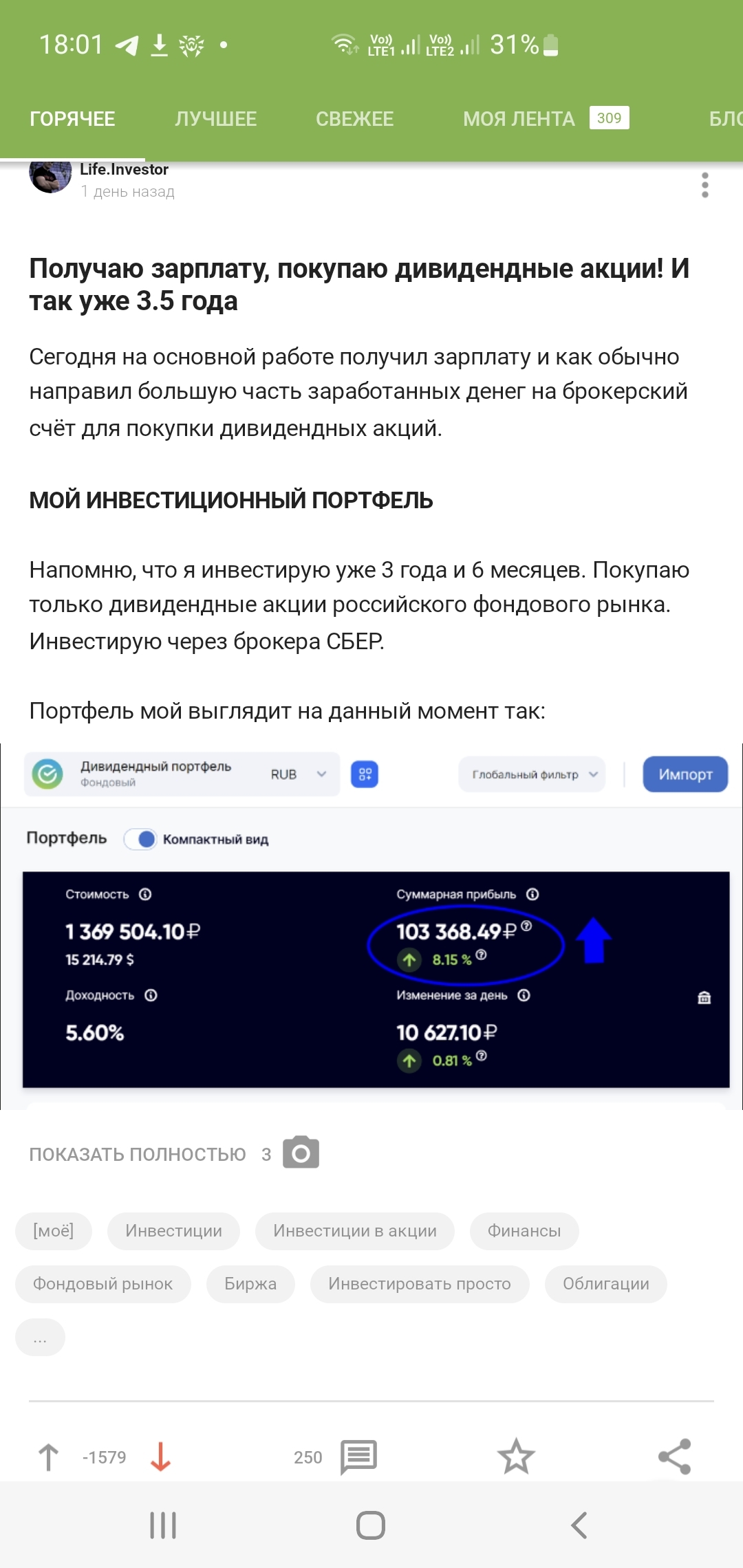Open the post's comments via speech-bubble icon
Viewport: 743px width, 1568px height.
tap(358, 1457)
